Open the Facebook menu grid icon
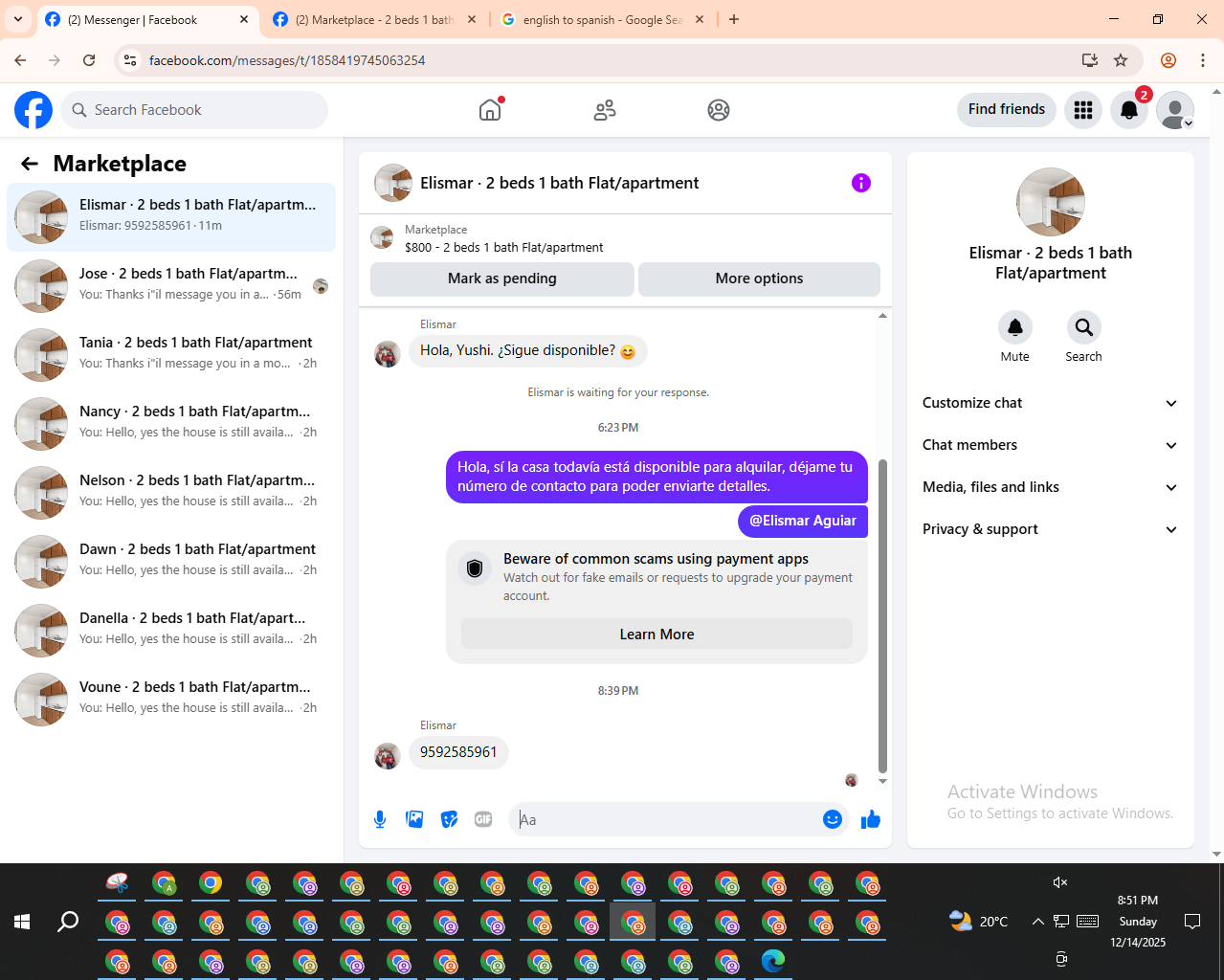Viewport: 1224px width, 980px height. [x=1083, y=110]
